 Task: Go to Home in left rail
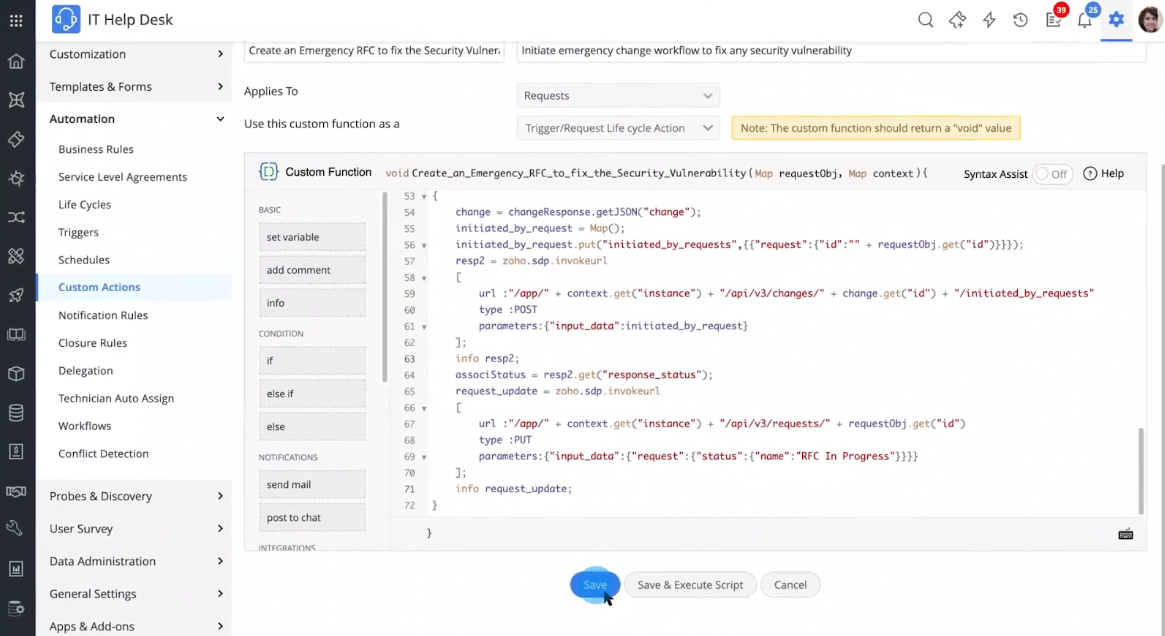(16, 61)
